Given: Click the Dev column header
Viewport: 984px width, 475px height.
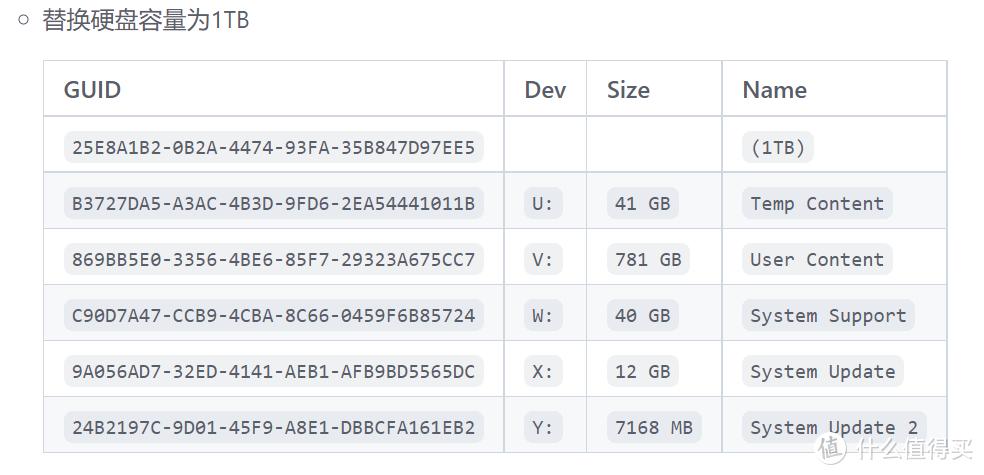Looking at the screenshot, I should [545, 90].
